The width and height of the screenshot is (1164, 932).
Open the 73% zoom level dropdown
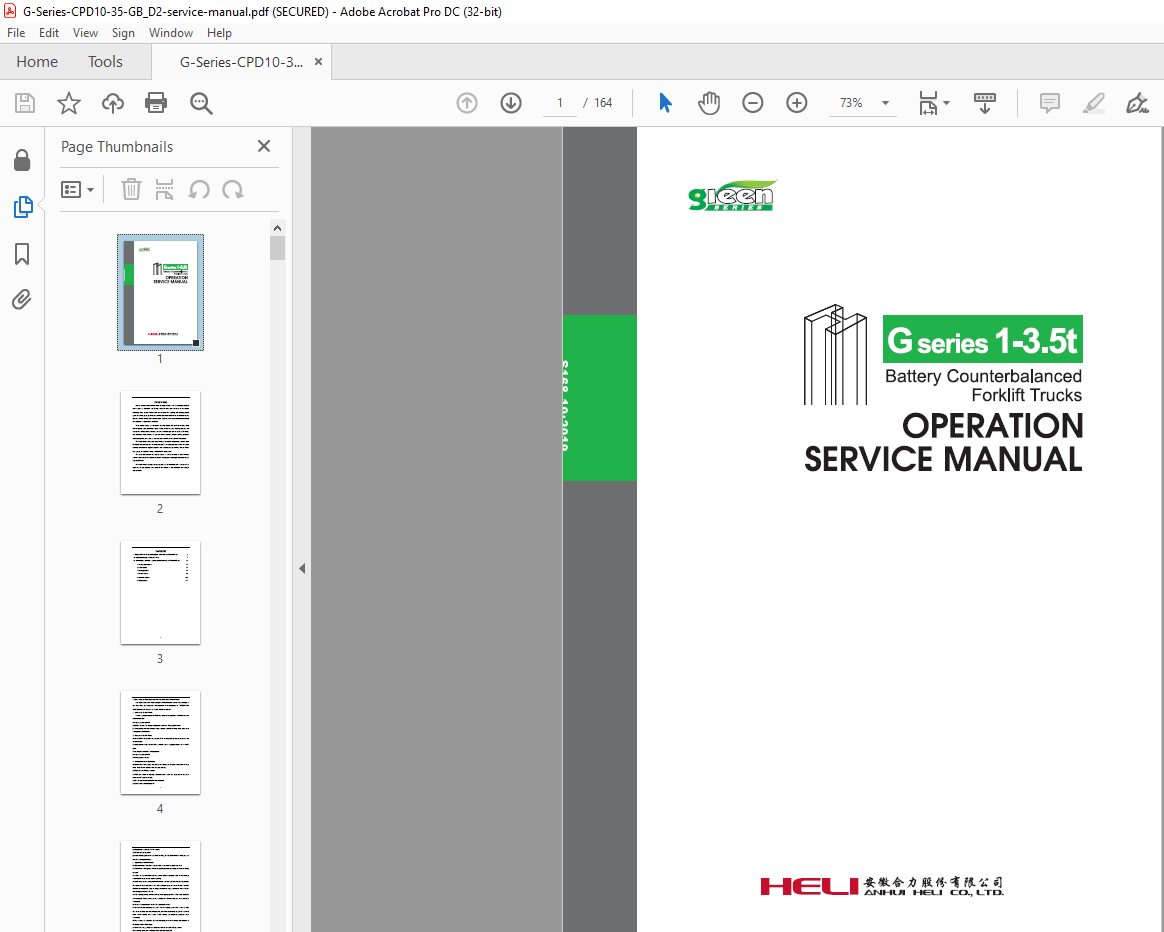pos(863,103)
